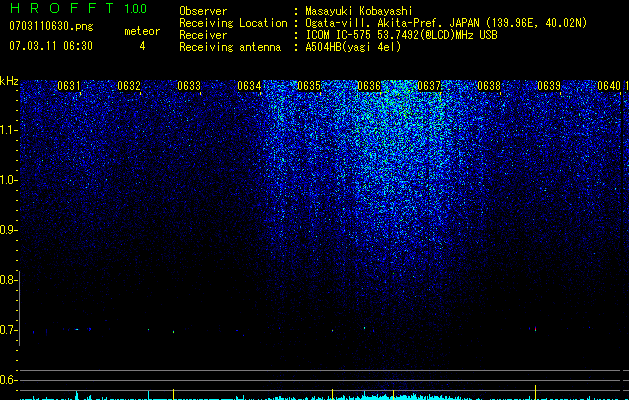Click the 0632 time marker

(129, 86)
